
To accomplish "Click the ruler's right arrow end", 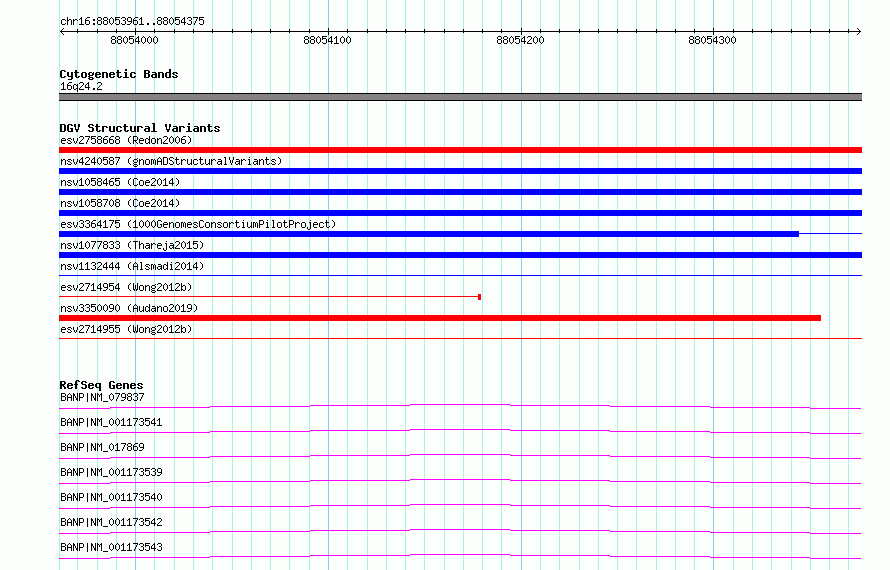I will (x=859, y=31).
